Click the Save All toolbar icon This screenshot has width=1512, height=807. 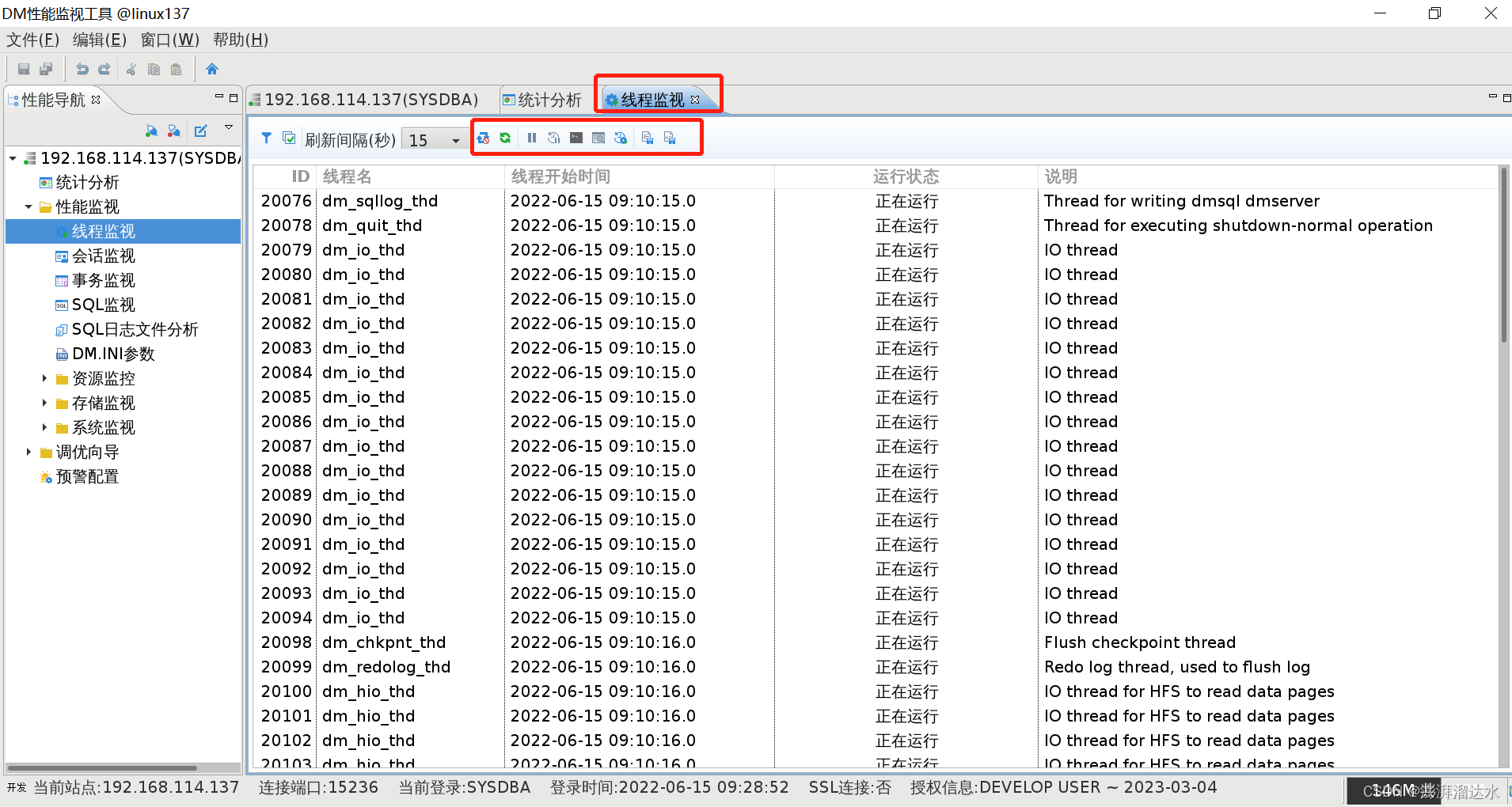point(46,69)
